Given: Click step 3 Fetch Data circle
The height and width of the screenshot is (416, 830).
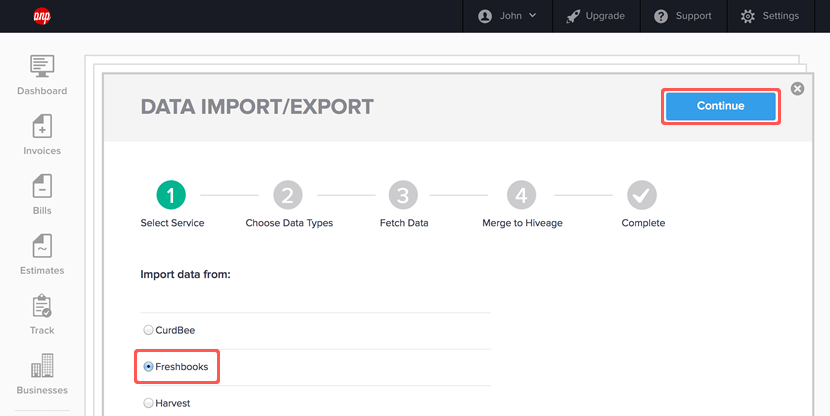Looking at the screenshot, I should (x=403, y=195).
